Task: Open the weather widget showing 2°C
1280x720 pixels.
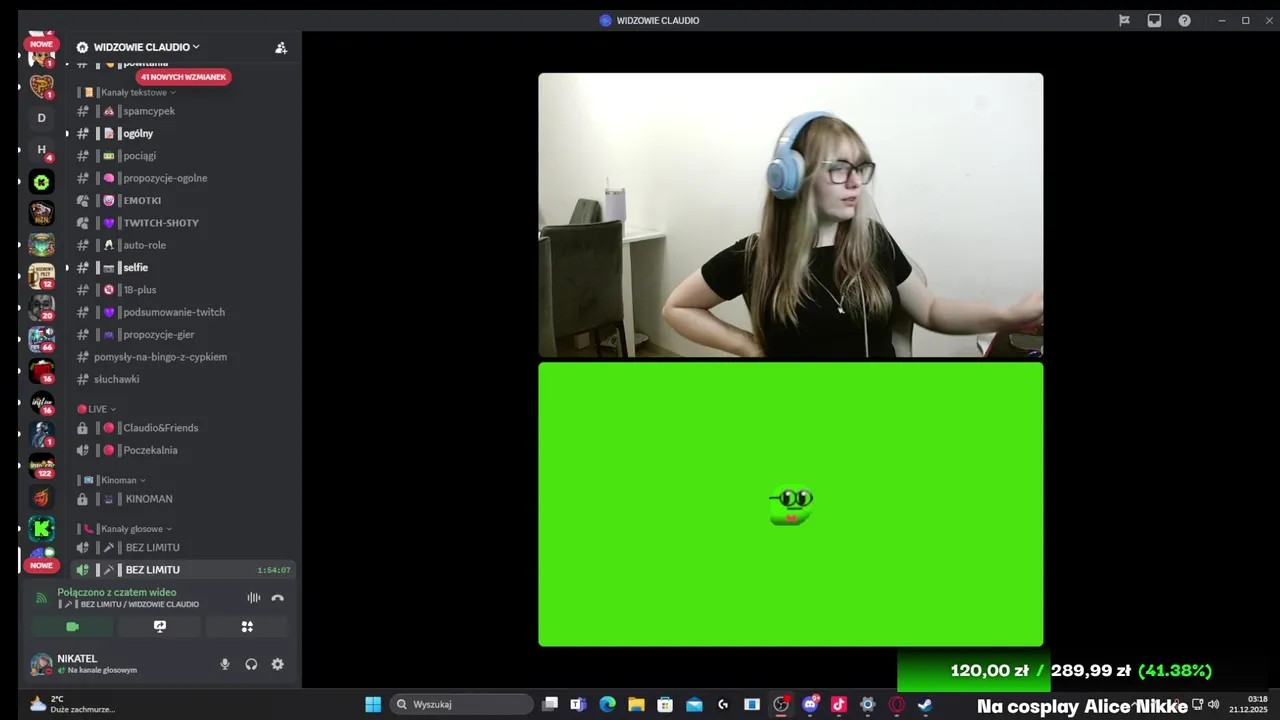Action: [x=71, y=704]
